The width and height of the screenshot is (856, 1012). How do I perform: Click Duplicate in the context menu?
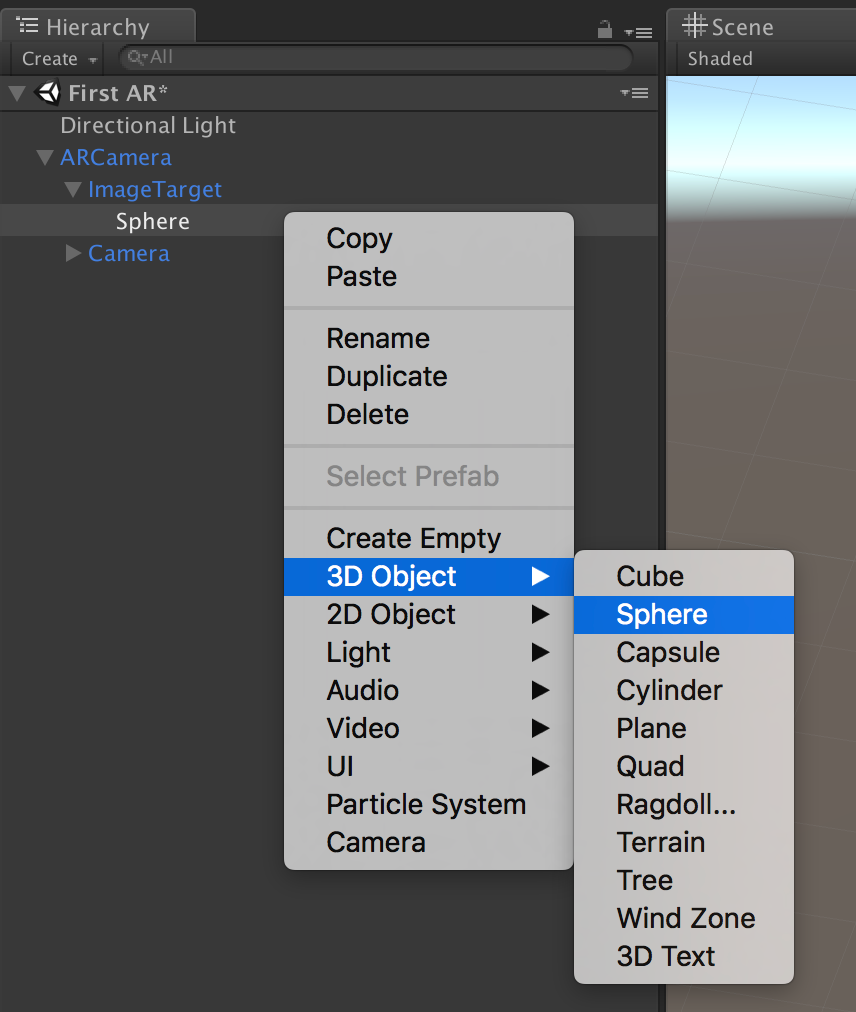pos(387,377)
